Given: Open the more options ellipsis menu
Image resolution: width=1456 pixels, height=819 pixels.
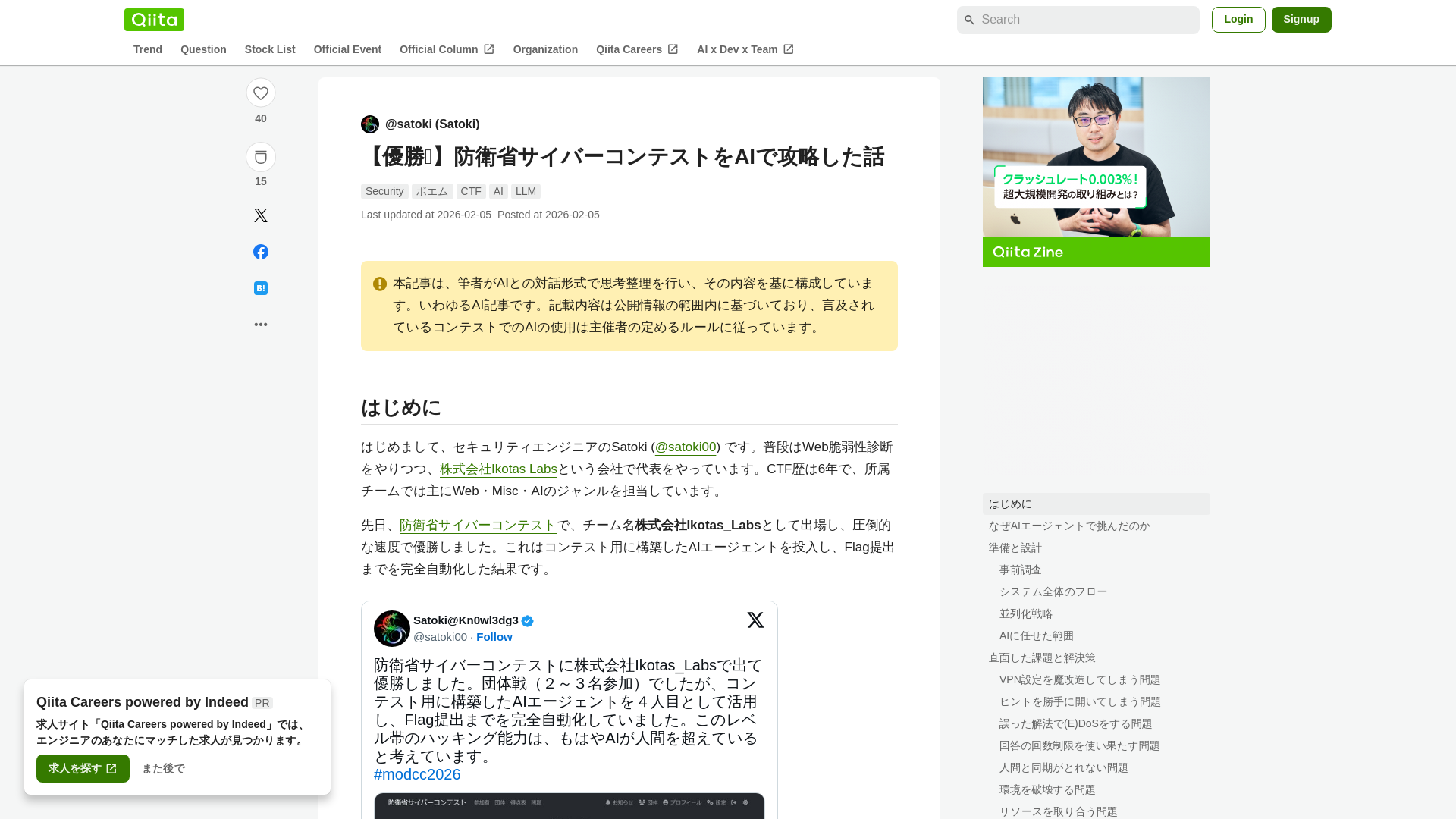Looking at the screenshot, I should 261,324.
